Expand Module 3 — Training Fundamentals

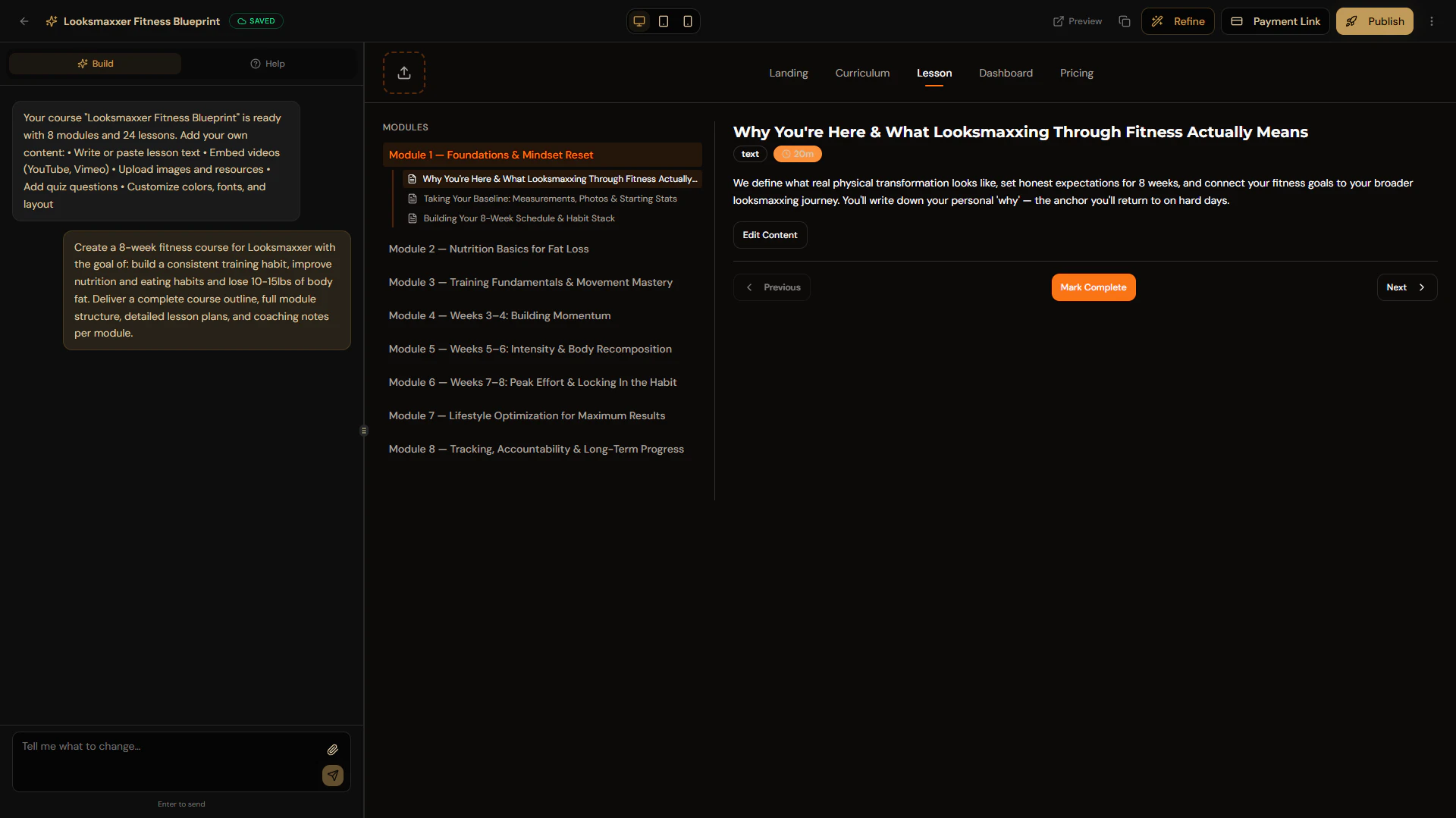click(x=542, y=282)
